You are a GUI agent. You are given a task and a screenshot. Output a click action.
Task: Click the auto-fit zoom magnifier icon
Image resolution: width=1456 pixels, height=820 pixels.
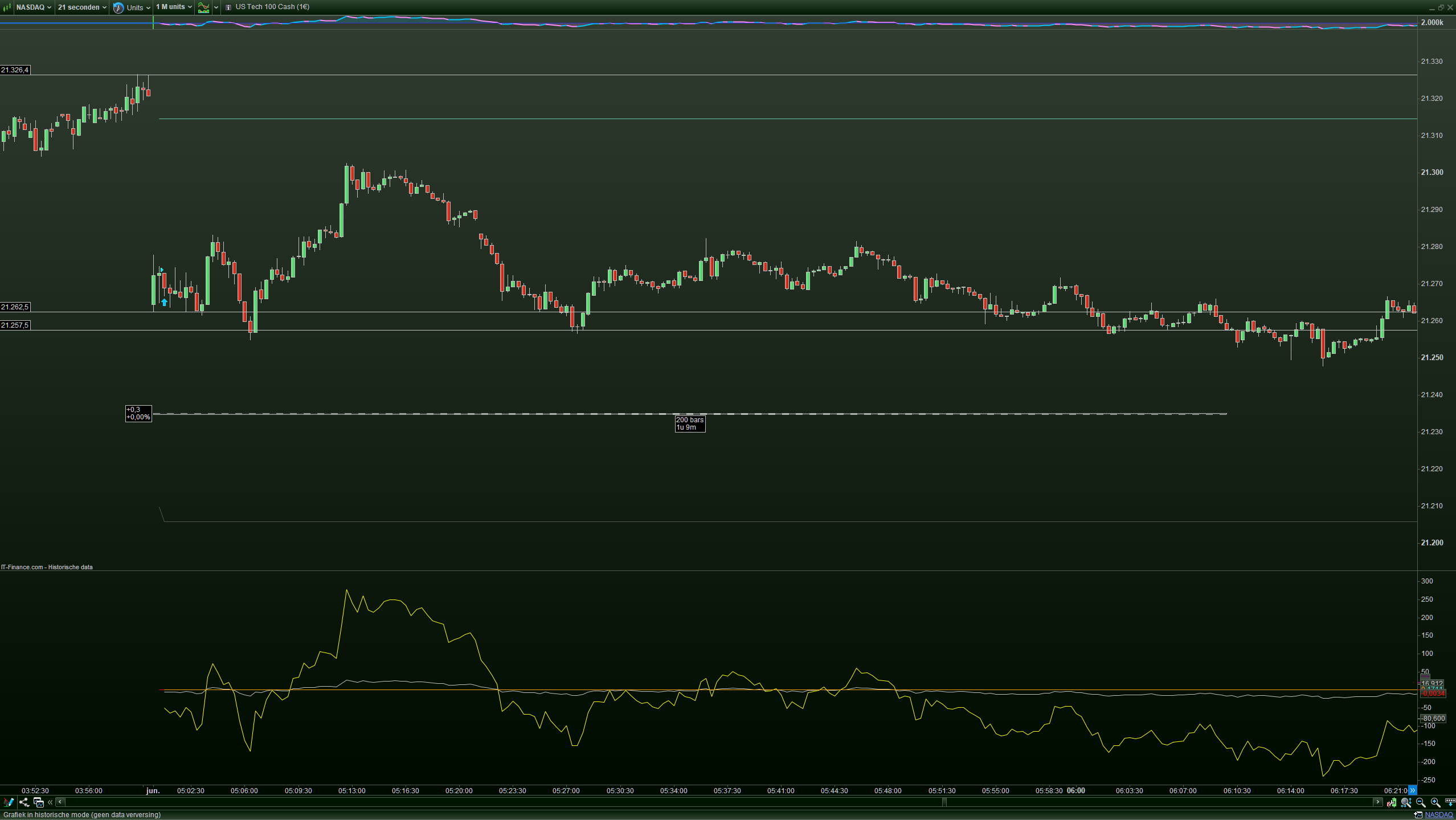pyautogui.click(x=1406, y=802)
